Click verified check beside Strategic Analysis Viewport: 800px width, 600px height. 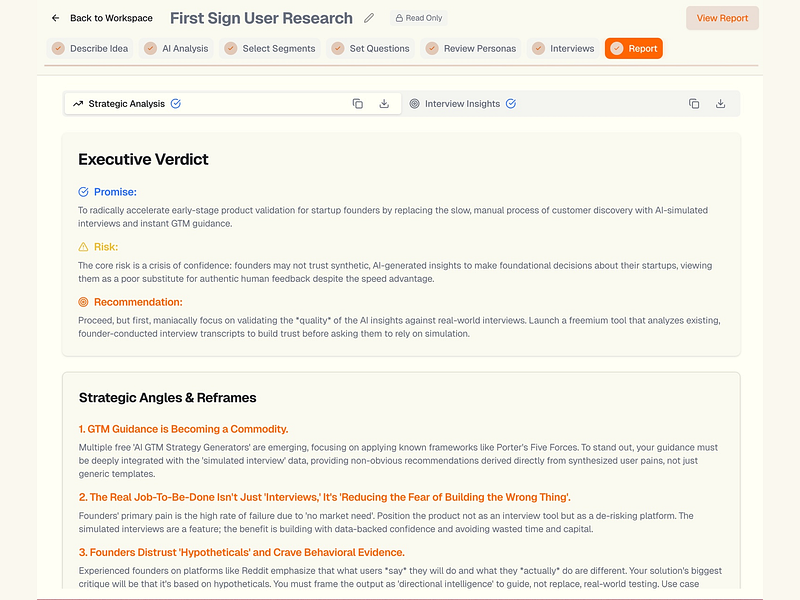[176, 104]
